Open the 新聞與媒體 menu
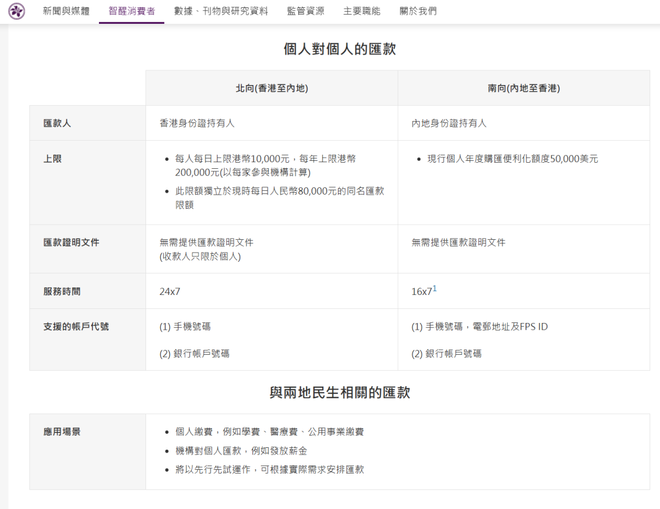 point(65,11)
